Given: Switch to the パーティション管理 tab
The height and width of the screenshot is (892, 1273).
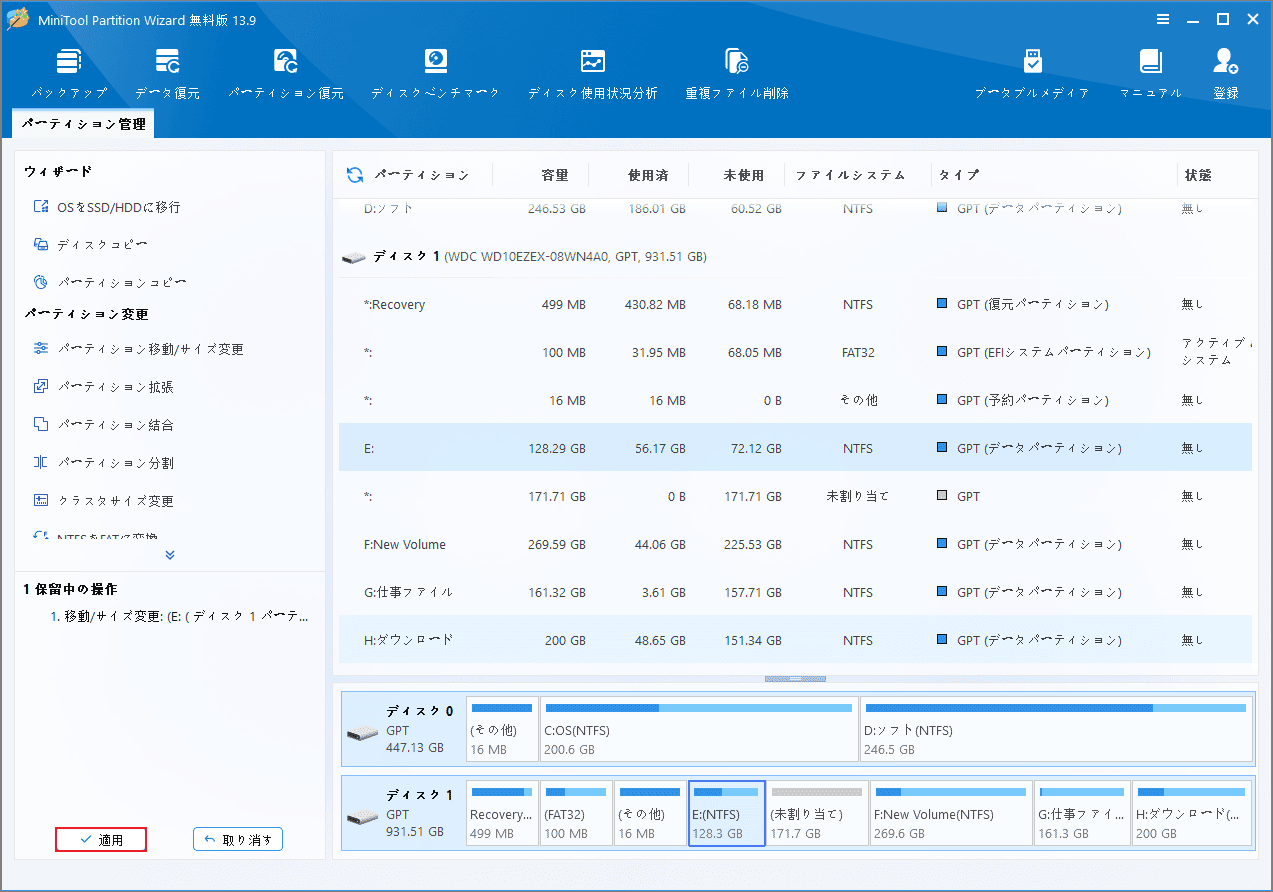Looking at the screenshot, I should click(83, 124).
